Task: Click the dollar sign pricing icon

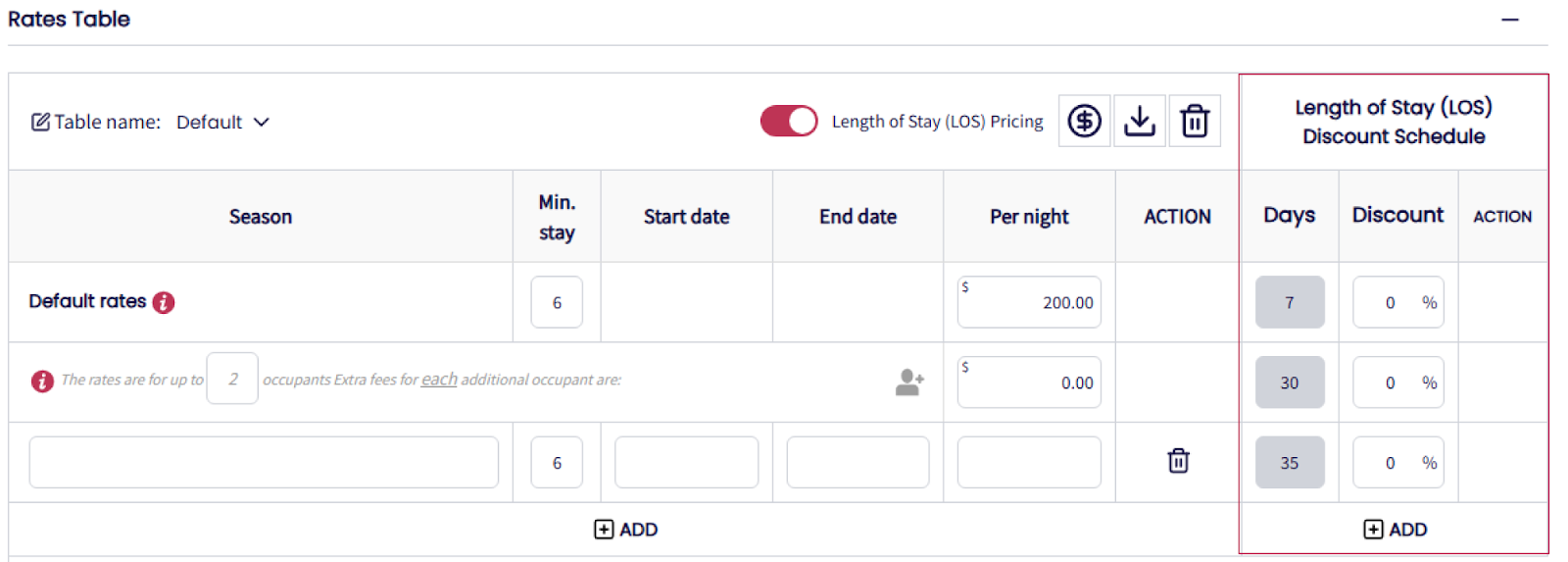Action: click(x=1084, y=122)
